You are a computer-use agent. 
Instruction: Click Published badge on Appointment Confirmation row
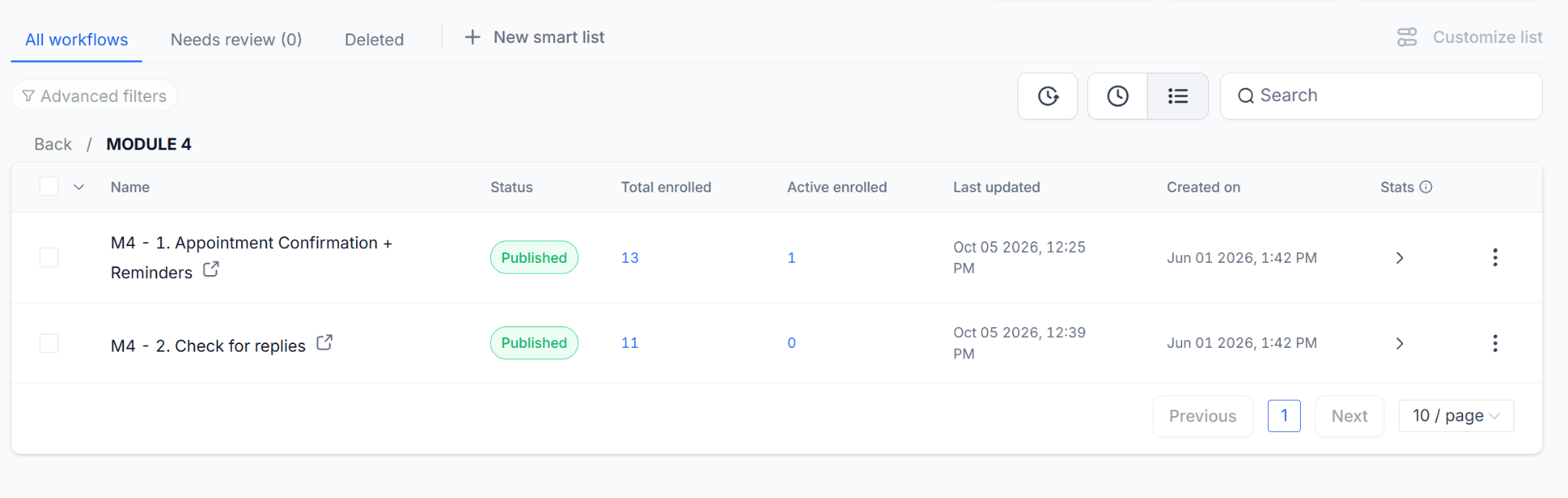click(534, 257)
